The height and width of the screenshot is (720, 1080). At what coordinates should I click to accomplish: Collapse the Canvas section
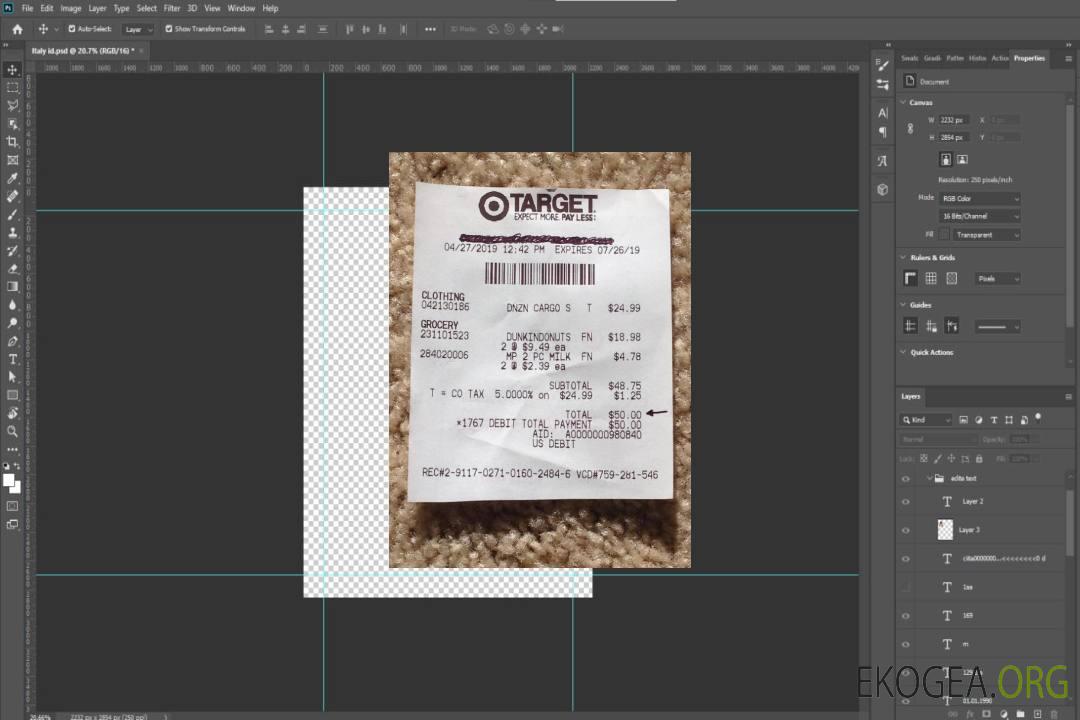coord(903,103)
